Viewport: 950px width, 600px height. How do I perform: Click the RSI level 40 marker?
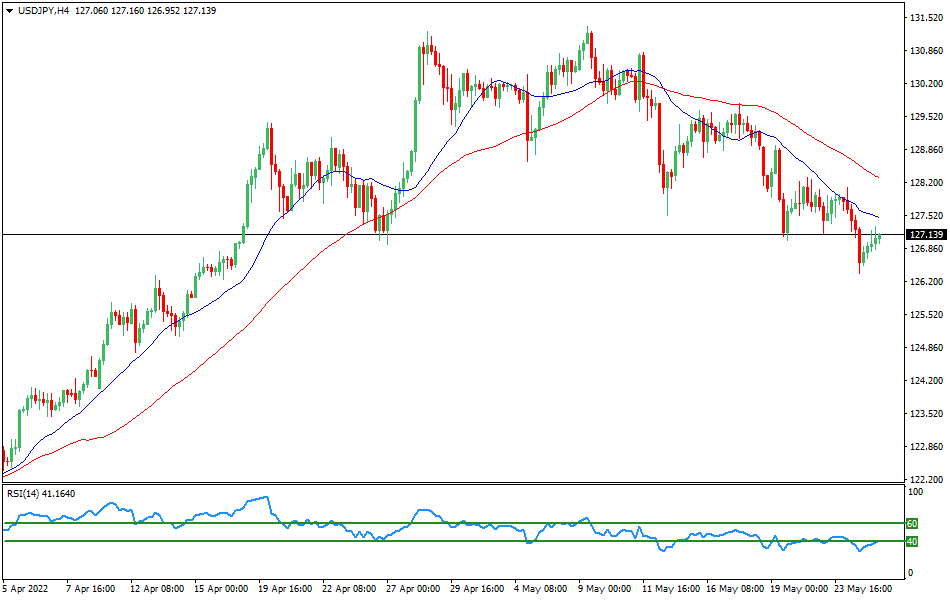pos(911,543)
